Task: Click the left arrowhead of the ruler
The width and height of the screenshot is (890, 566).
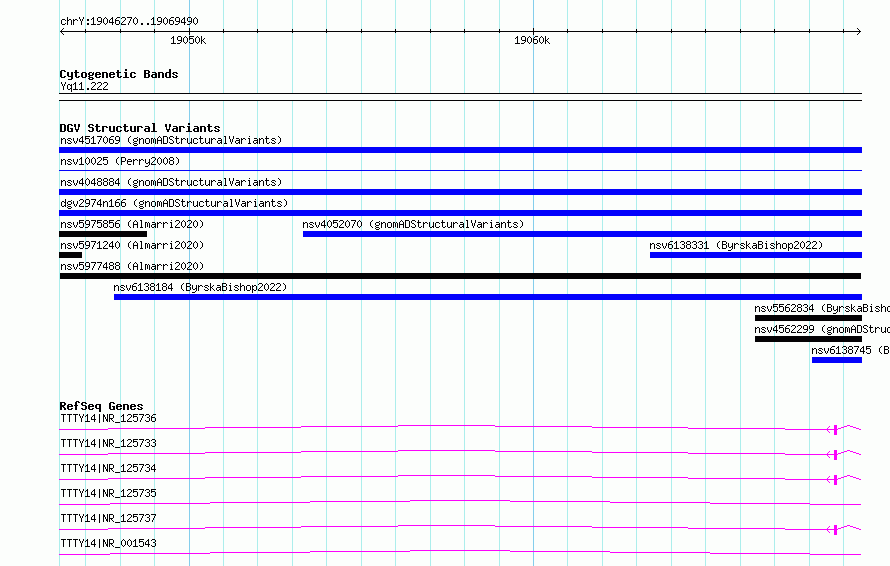Action: tap(62, 31)
